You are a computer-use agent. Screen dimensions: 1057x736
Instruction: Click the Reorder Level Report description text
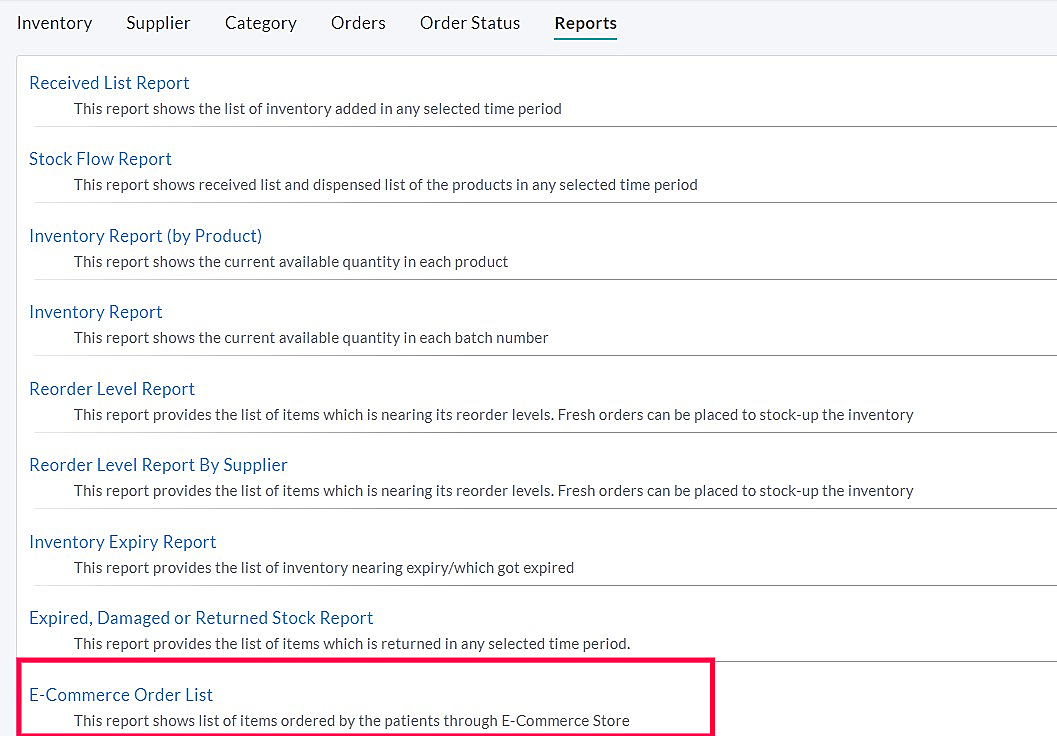(493, 415)
